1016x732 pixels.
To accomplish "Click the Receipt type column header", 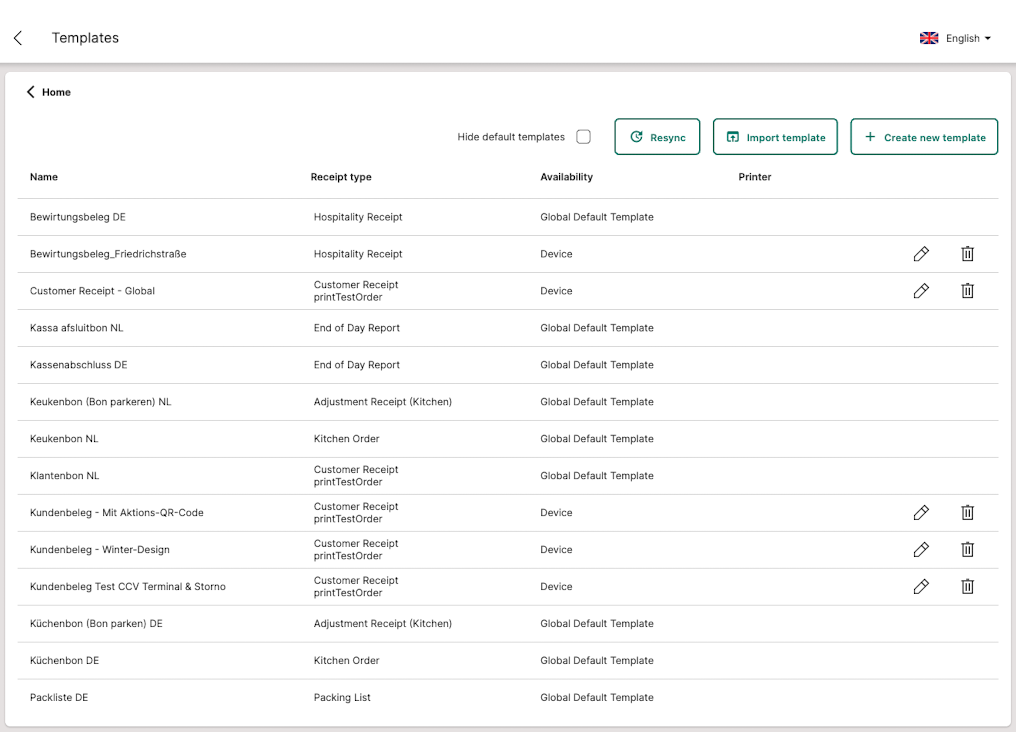I will click(341, 177).
